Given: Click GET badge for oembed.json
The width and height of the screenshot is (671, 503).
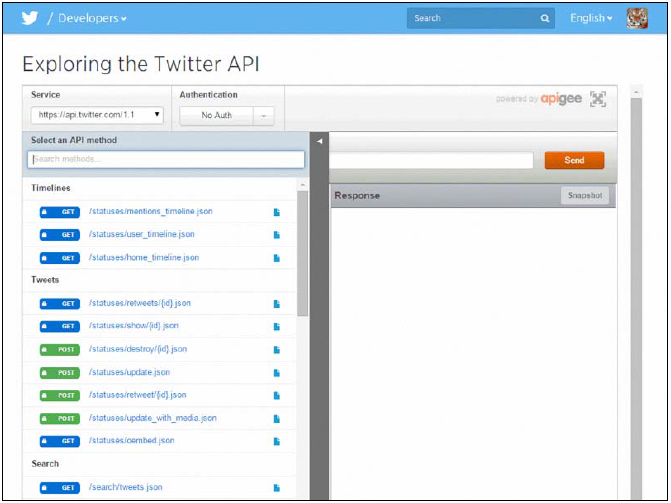Looking at the screenshot, I should [59, 441].
